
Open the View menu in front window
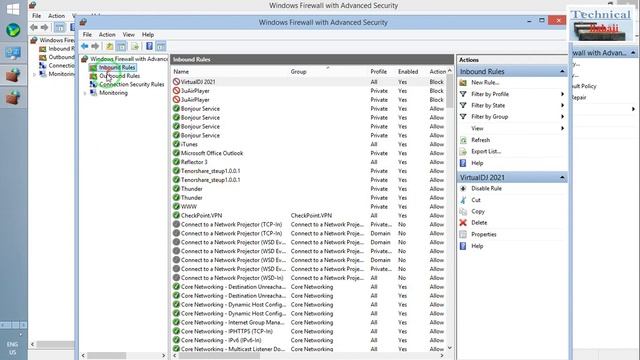coord(129,35)
